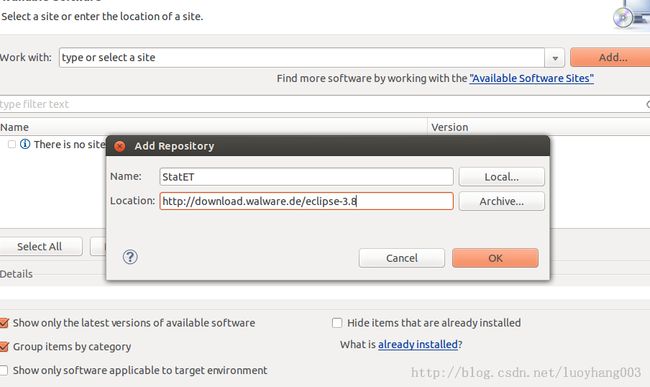Open the 'already installed' link
The width and height of the screenshot is (650, 387).
[x=418, y=344]
